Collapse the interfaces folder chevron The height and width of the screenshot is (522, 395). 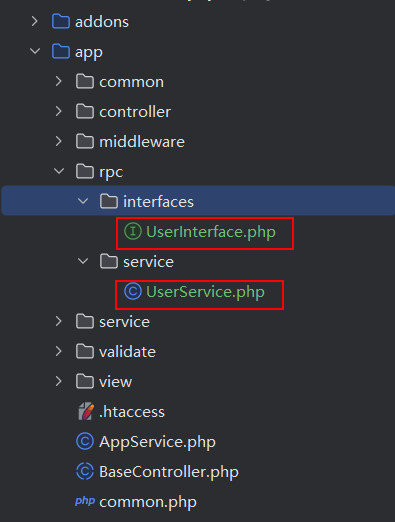83,202
